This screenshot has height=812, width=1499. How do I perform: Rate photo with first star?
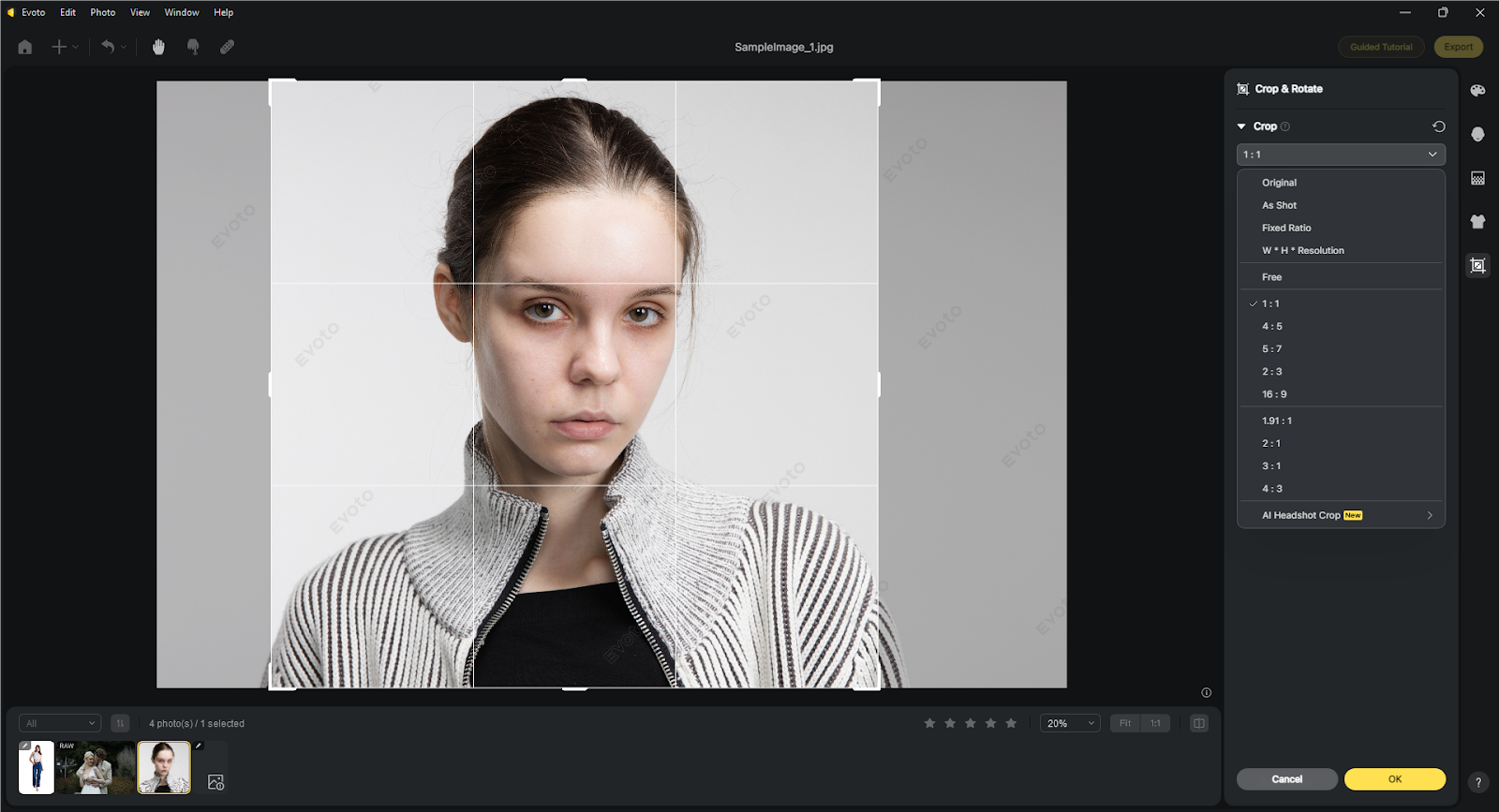(x=929, y=723)
